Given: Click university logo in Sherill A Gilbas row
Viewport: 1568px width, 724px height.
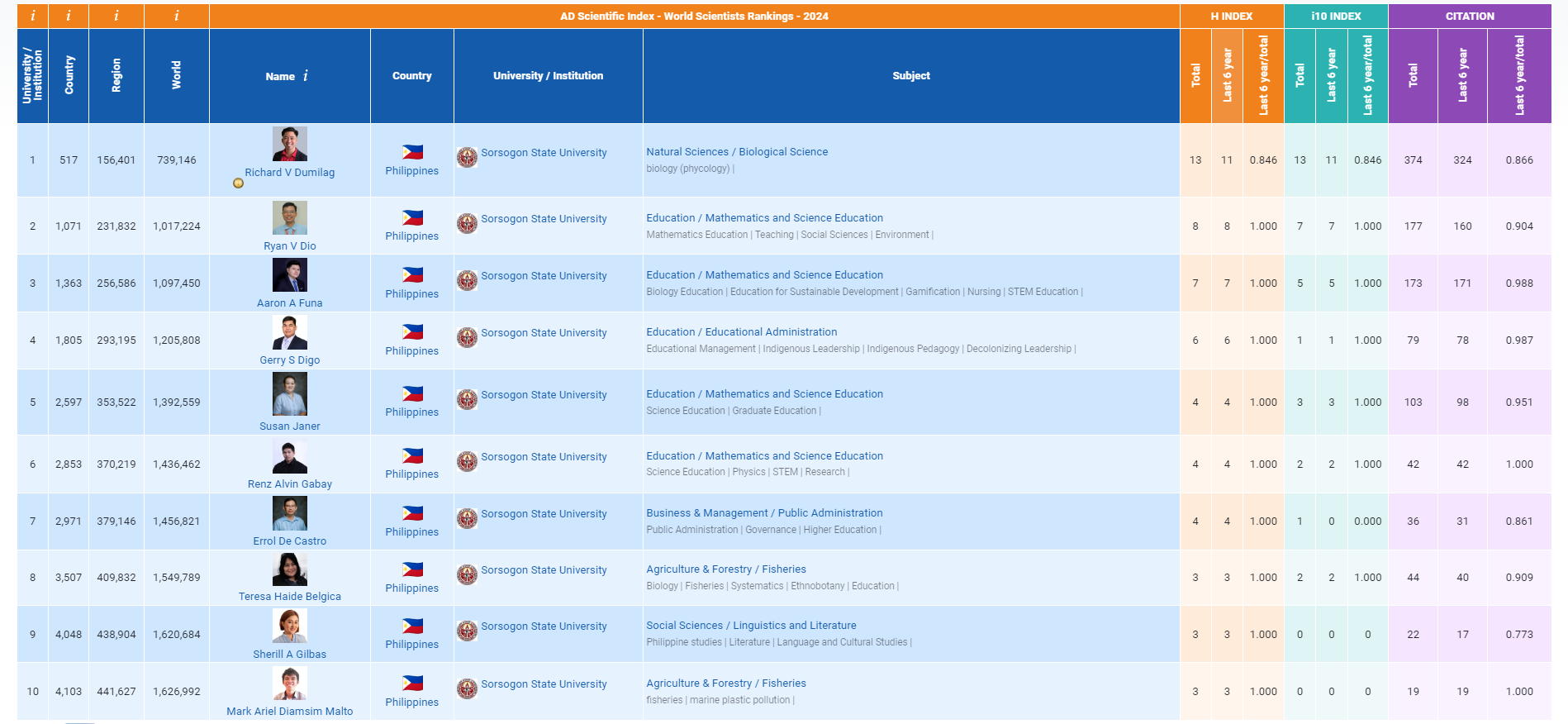Looking at the screenshot, I should pyautogui.click(x=467, y=631).
